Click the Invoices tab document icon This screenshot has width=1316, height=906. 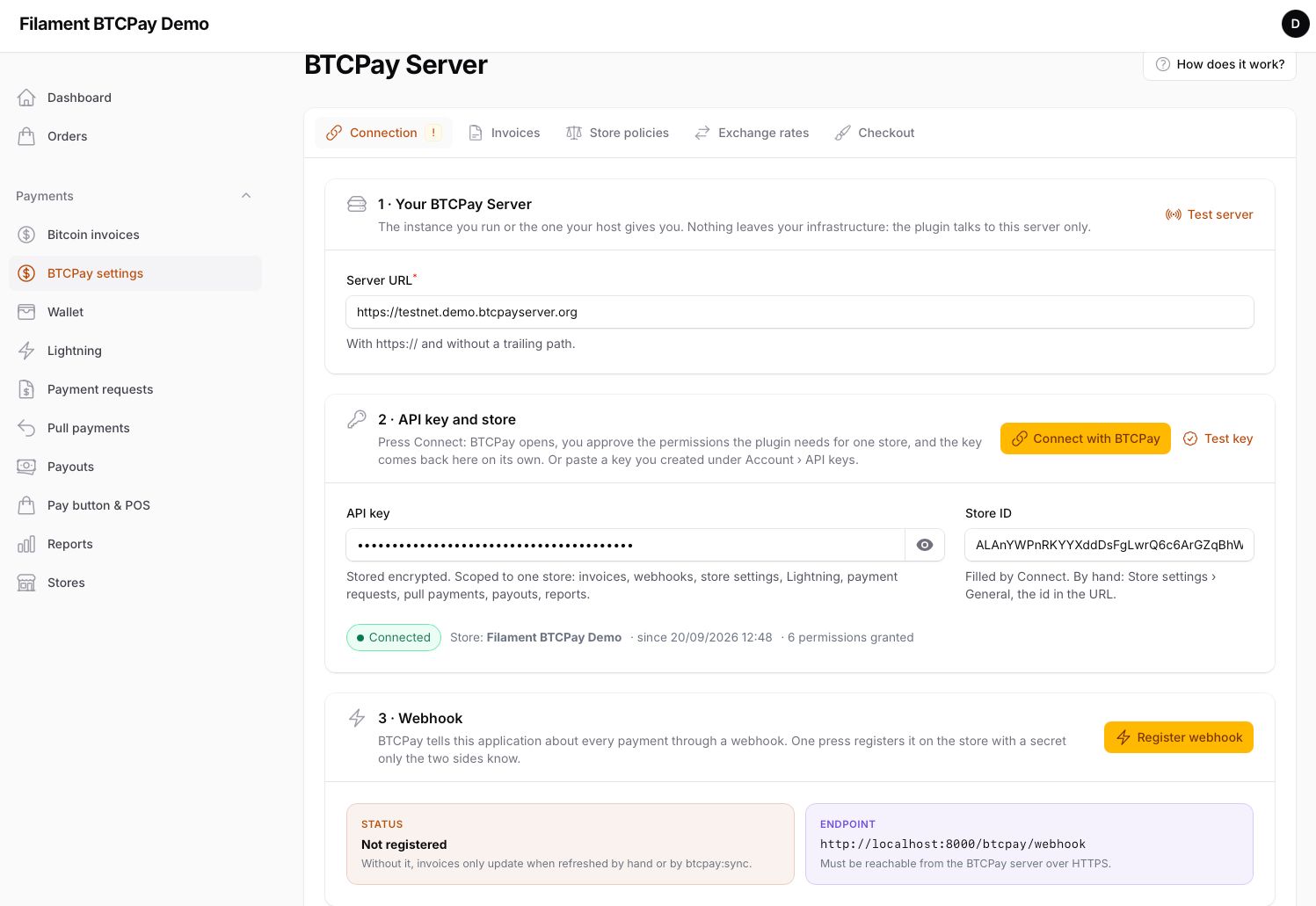tap(476, 133)
